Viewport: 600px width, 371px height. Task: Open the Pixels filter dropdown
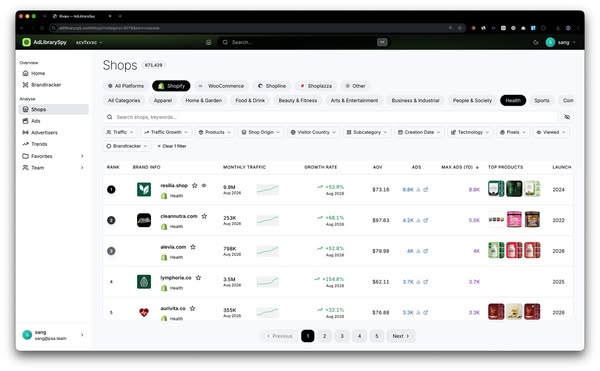pos(513,132)
